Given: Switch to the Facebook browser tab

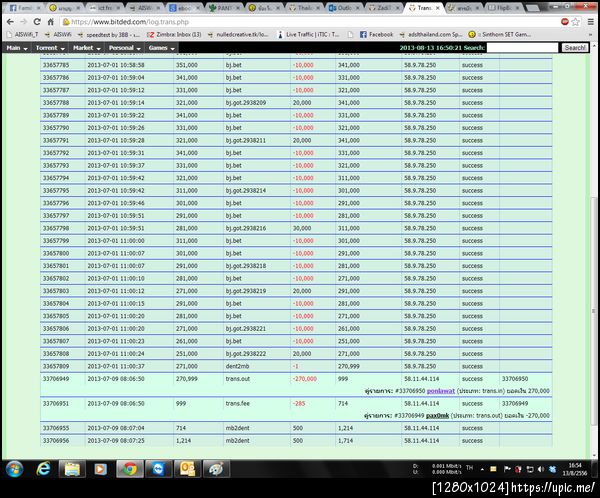Looking at the screenshot, I should pyautogui.click(x=24, y=8).
